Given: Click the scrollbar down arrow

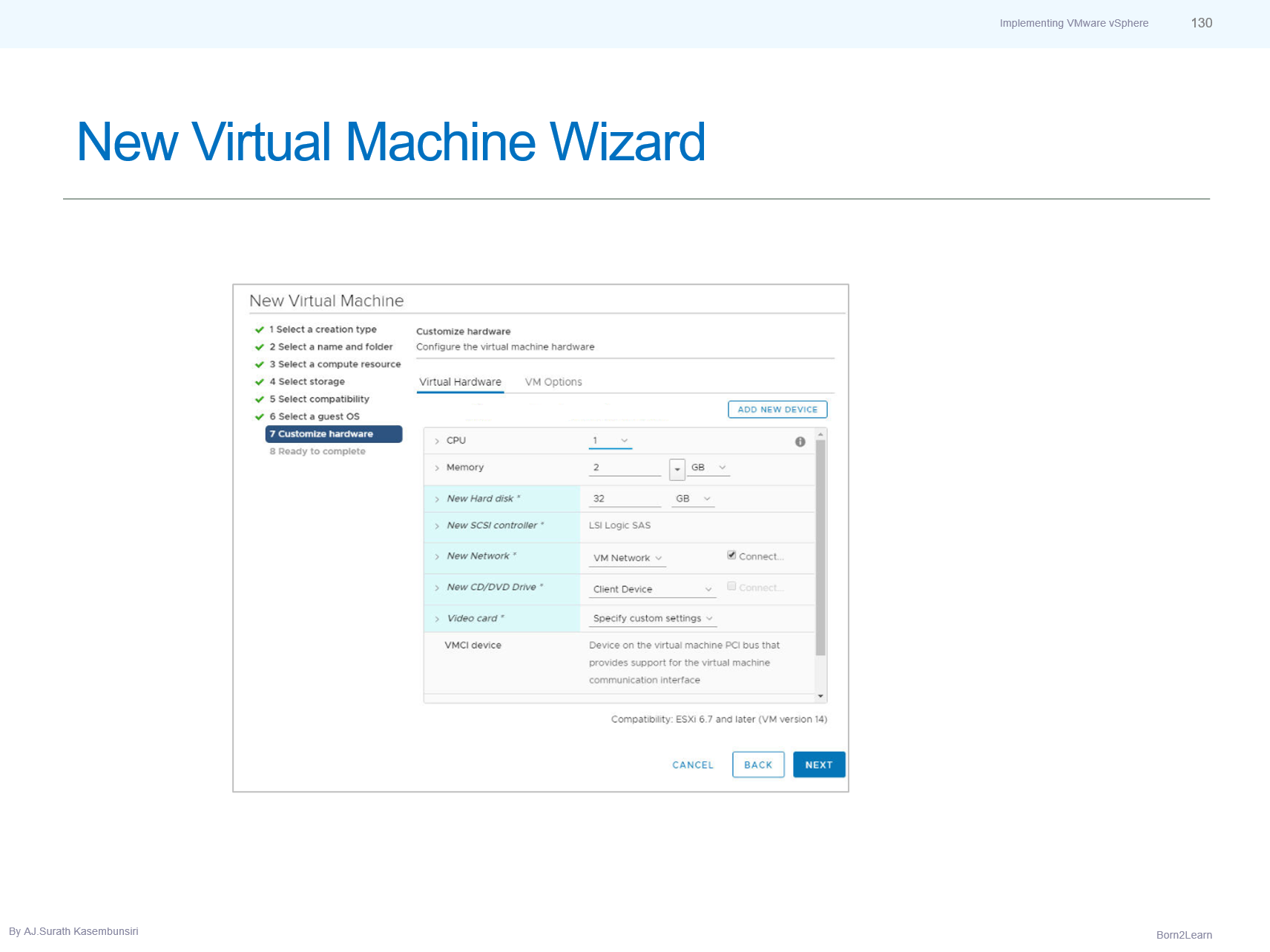Looking at the screenshot, I should point(820,695).
